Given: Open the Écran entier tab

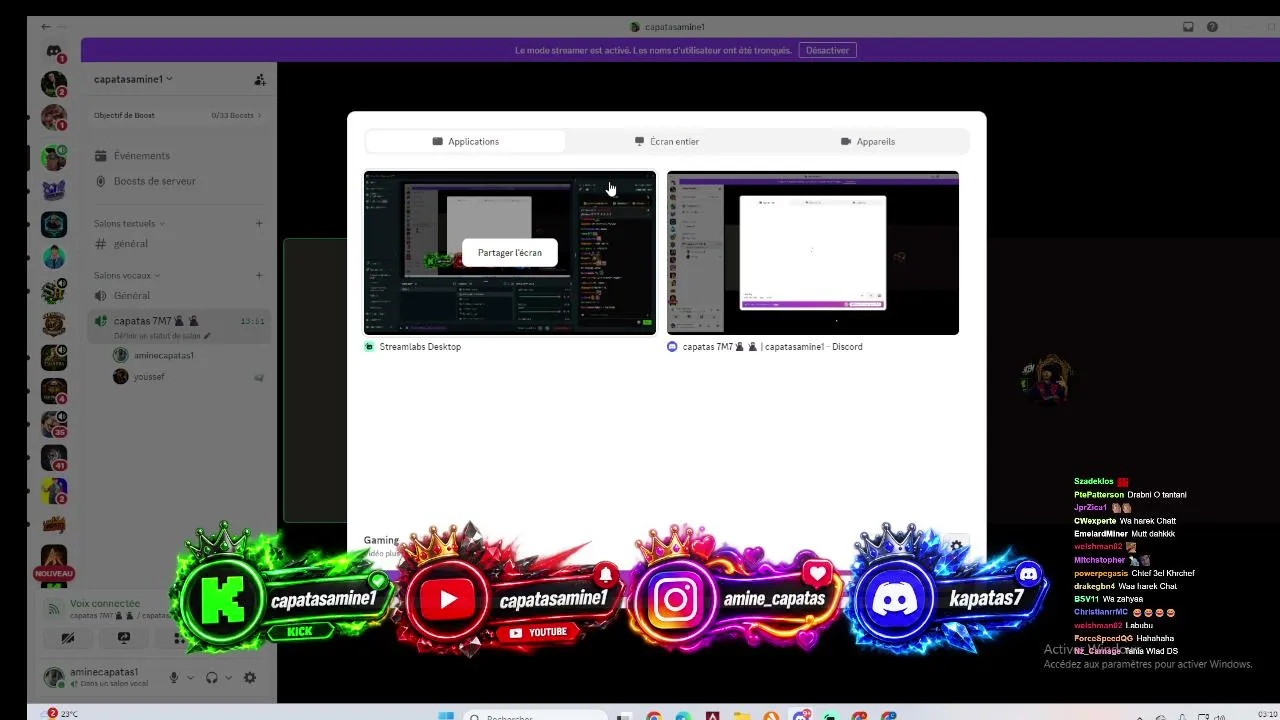Looking at the screenshot, I should (667, 142).
